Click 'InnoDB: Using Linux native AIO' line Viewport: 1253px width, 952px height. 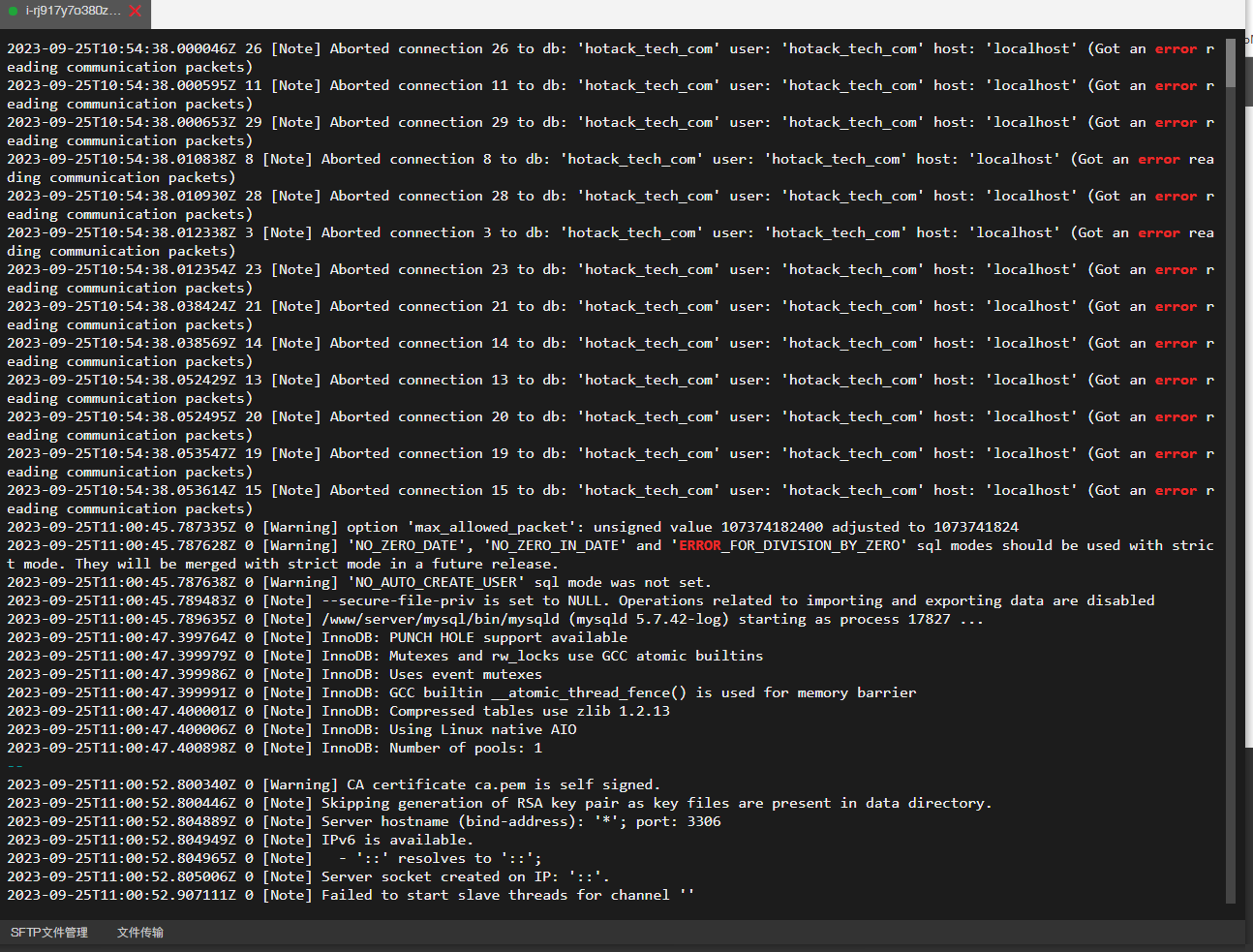point(291,729)
